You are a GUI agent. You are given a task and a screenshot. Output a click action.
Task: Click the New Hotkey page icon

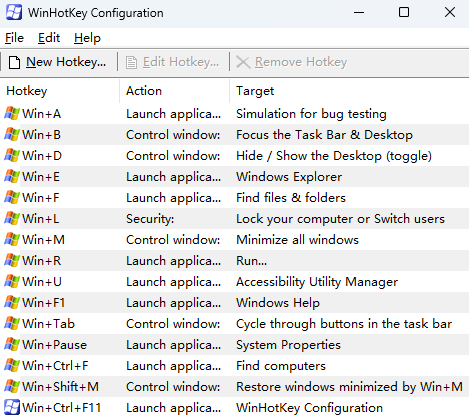point(14,62)
